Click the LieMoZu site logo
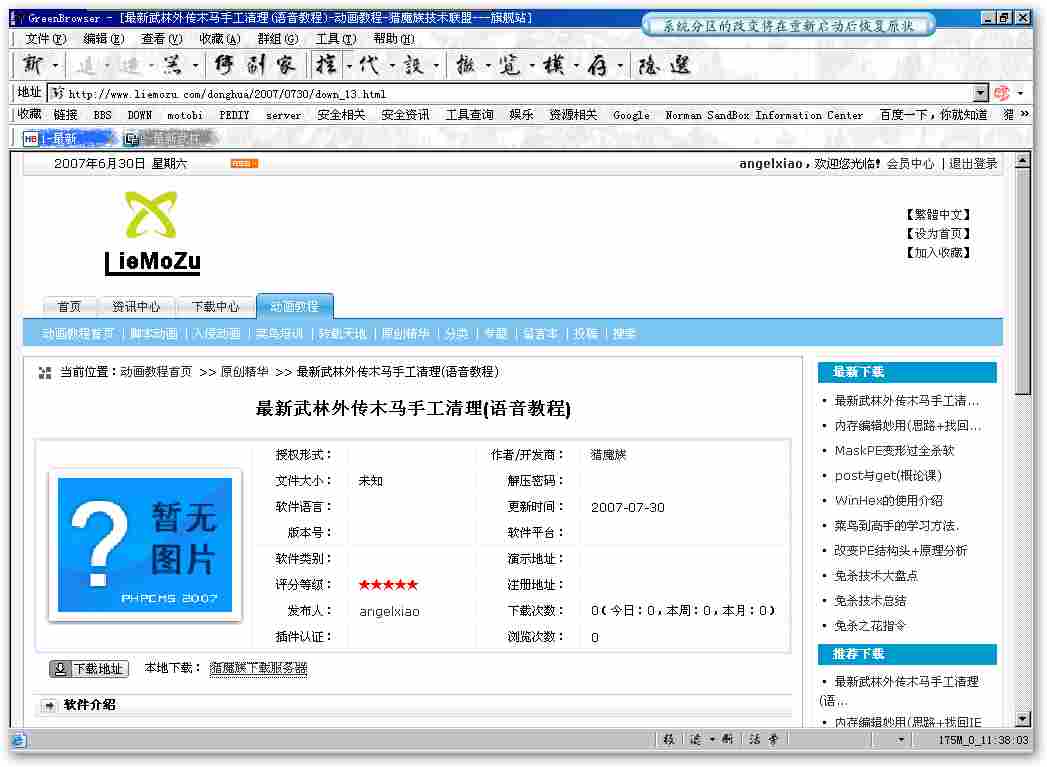1047x767 pixels. (x=152, y=234)
